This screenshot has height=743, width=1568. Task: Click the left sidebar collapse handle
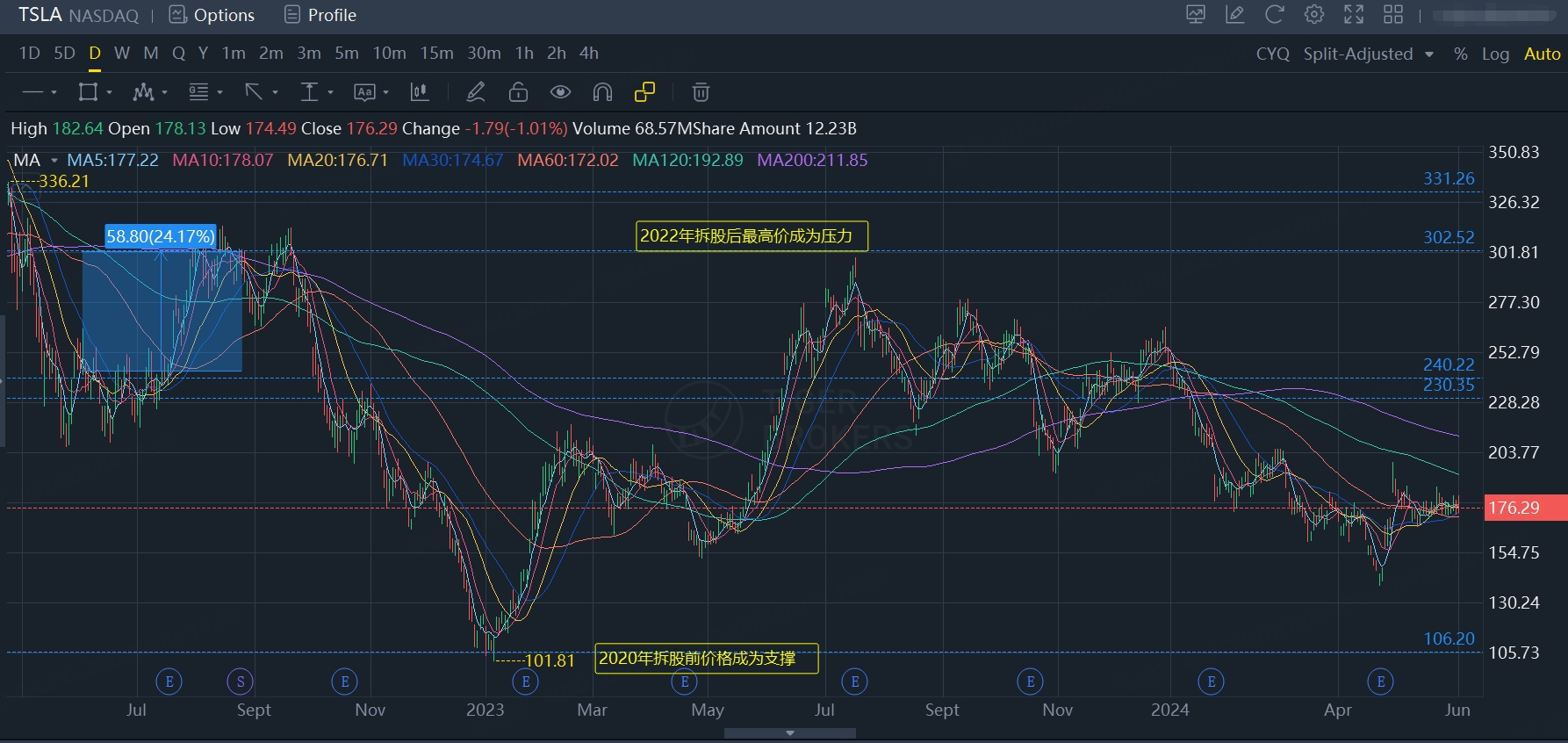coord(3,381)
